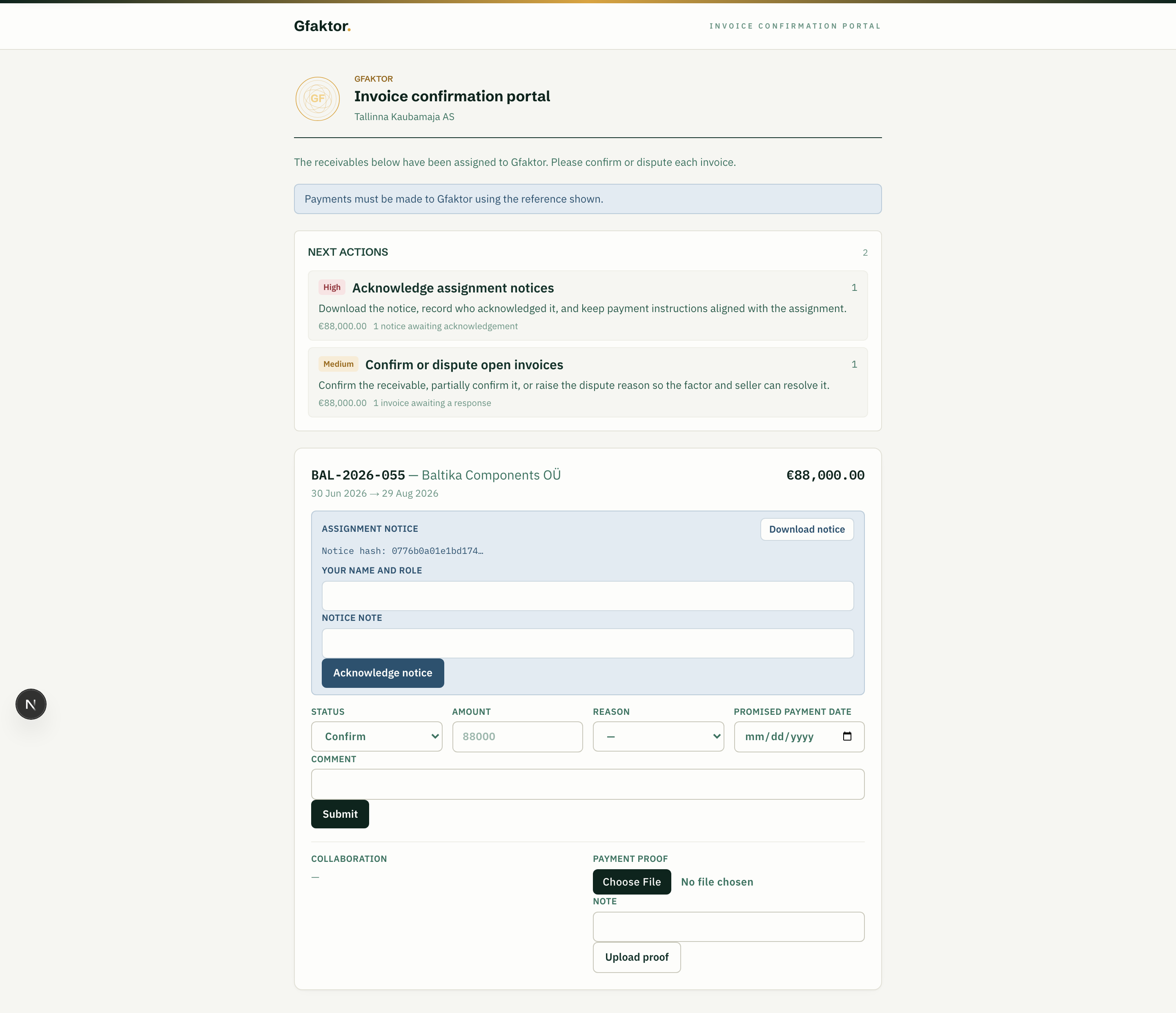Open the Status dropdown showing Confirm
The image size is (1176, 1013).
tap(376, 736)
